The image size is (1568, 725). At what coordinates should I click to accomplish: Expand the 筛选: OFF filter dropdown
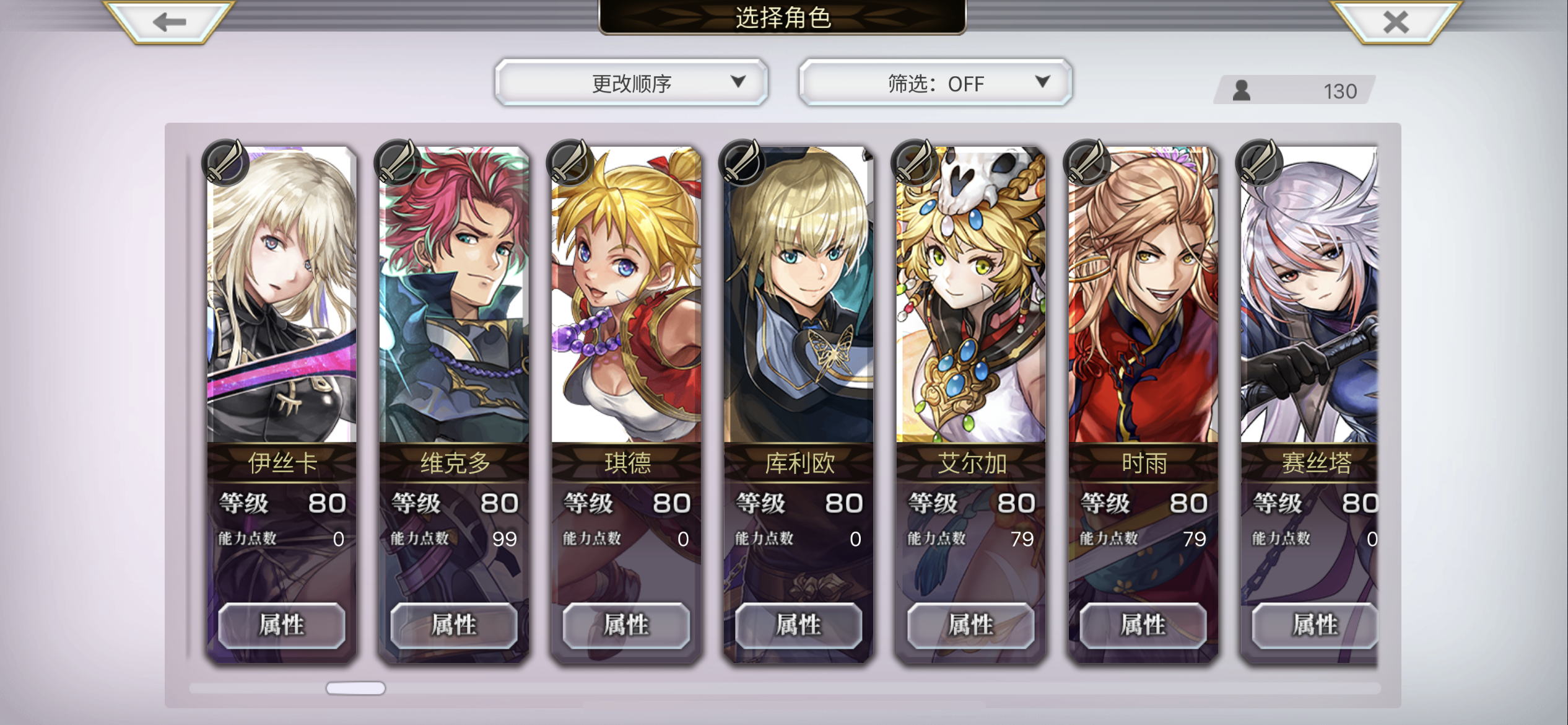coord(935,82)
